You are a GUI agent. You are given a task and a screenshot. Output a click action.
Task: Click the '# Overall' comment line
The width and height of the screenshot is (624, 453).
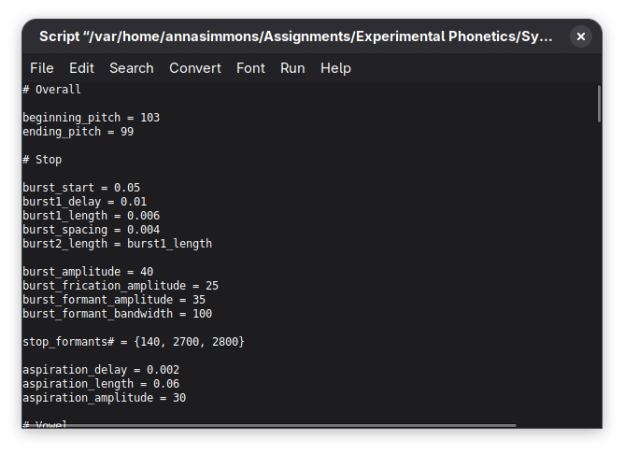pyautogui.click(x=52, y=90)
